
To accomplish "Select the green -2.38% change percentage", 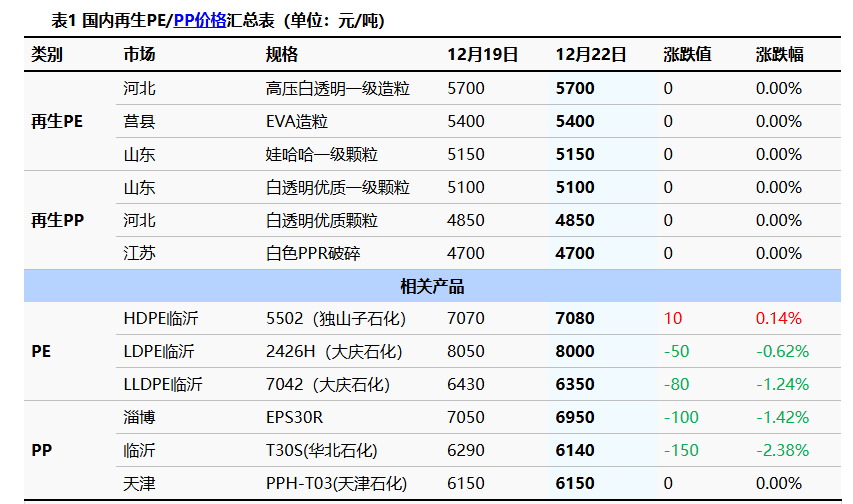I will click(x=782, y=451).
